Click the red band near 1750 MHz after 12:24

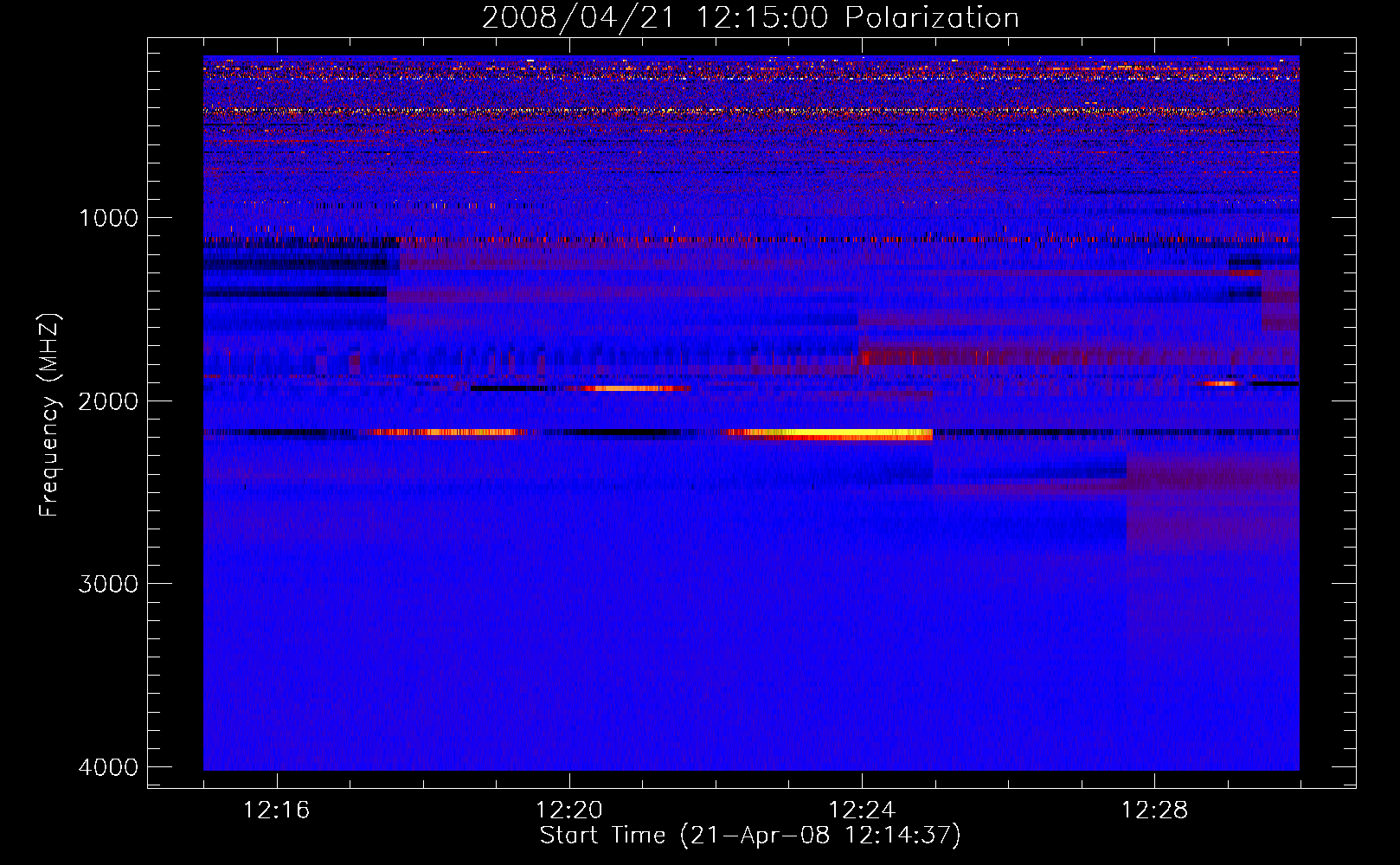pos(1077,356)
